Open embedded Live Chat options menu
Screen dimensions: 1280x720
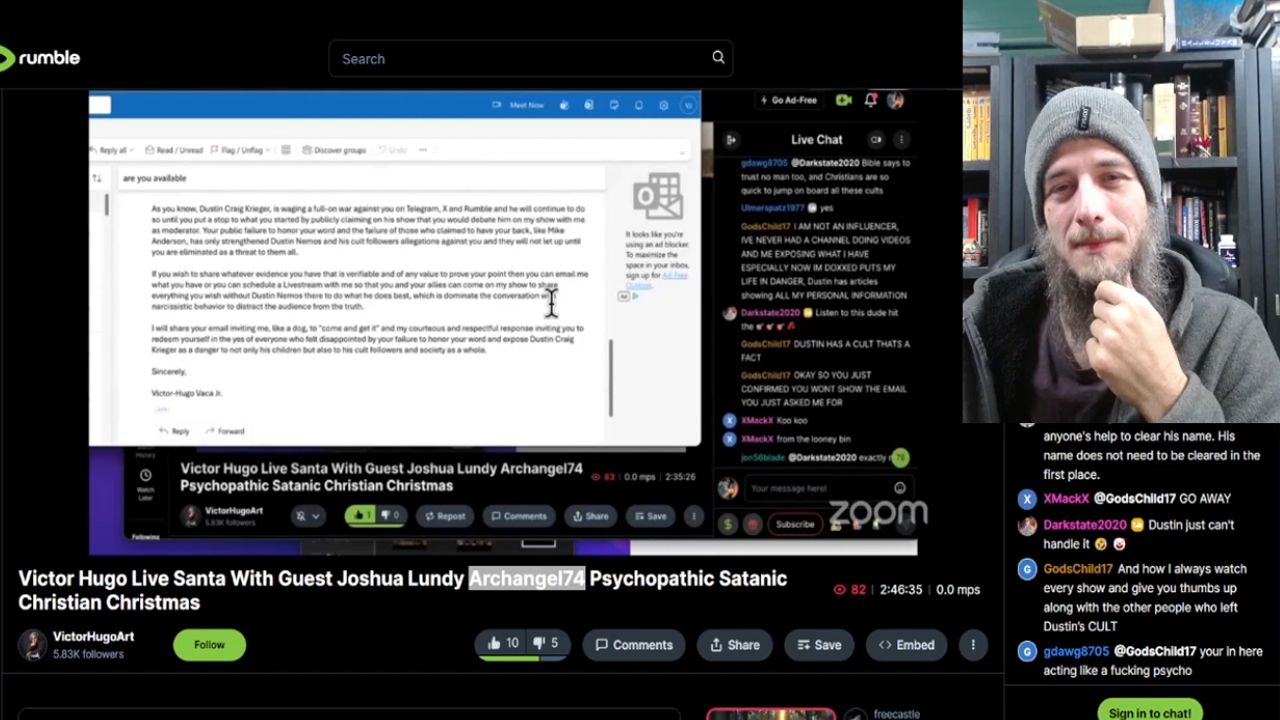(x=901, y=140)
